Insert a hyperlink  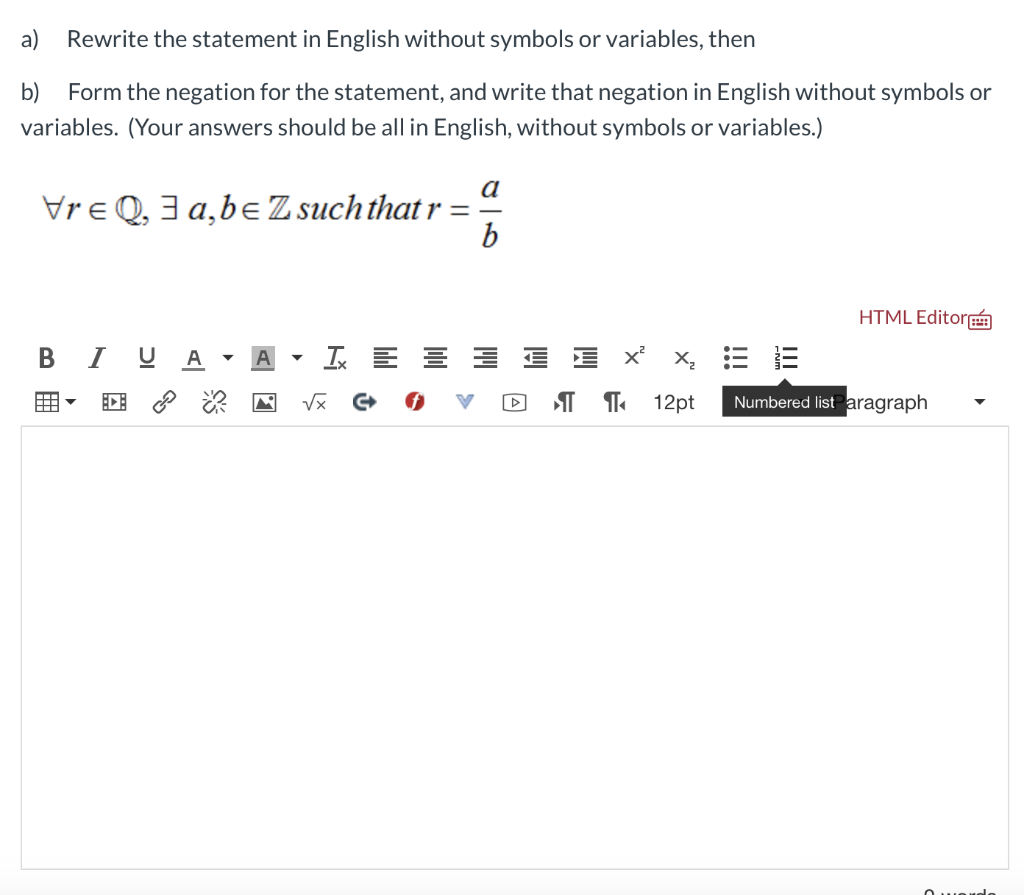pos(163,401)
